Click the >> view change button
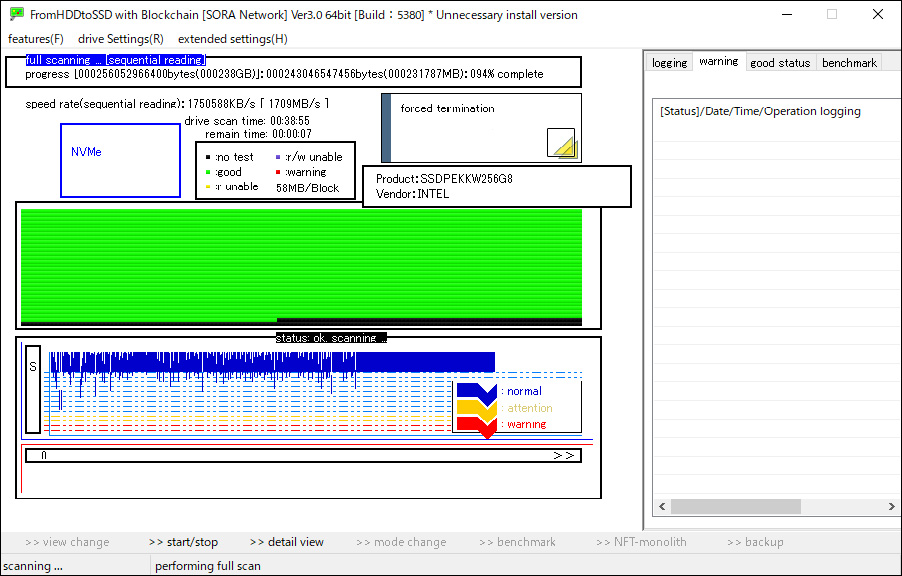The image size is (902, 576). pyautogui.click(x=67, y=542)
